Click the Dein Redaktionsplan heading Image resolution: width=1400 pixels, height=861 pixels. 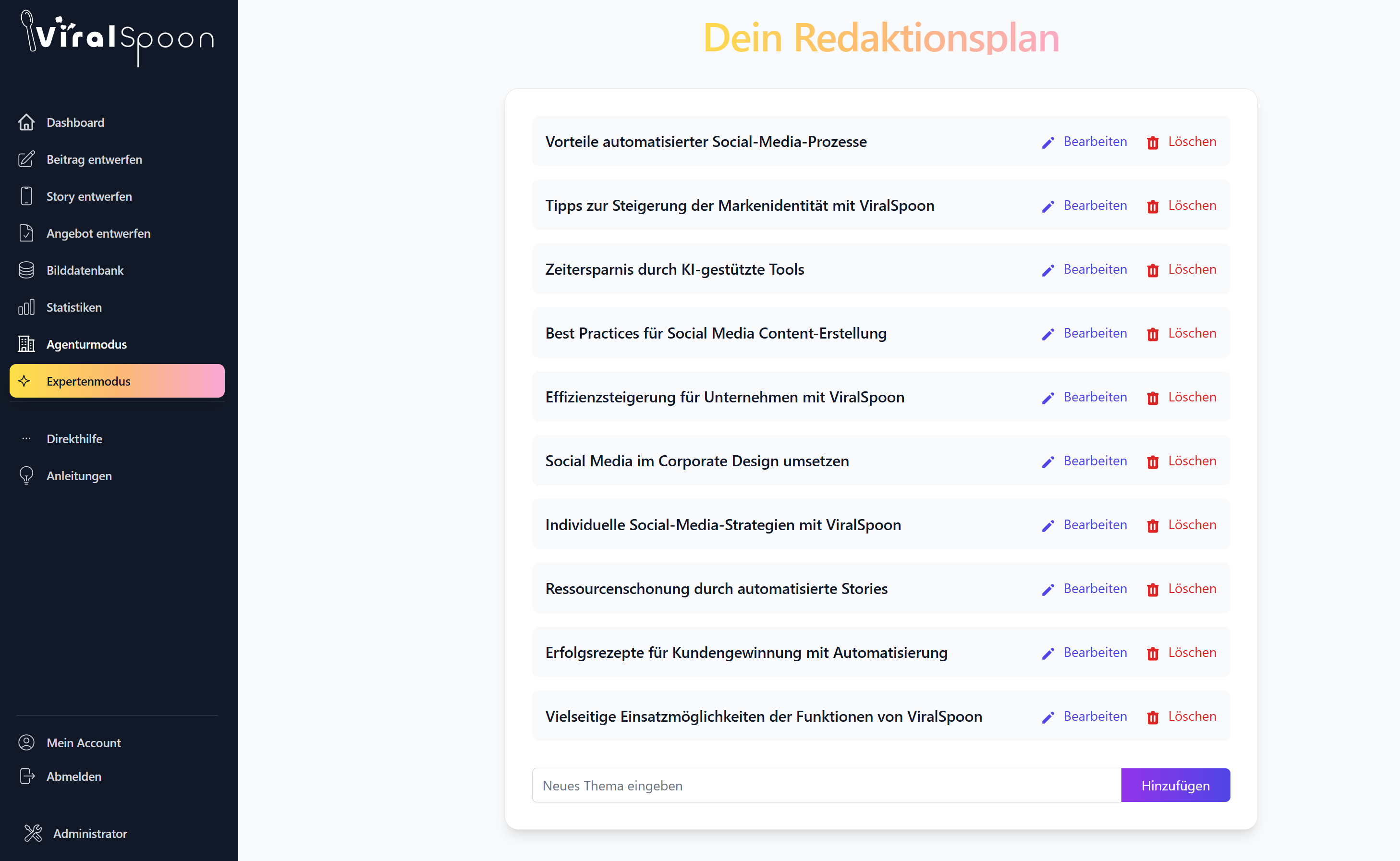point(881,38)
